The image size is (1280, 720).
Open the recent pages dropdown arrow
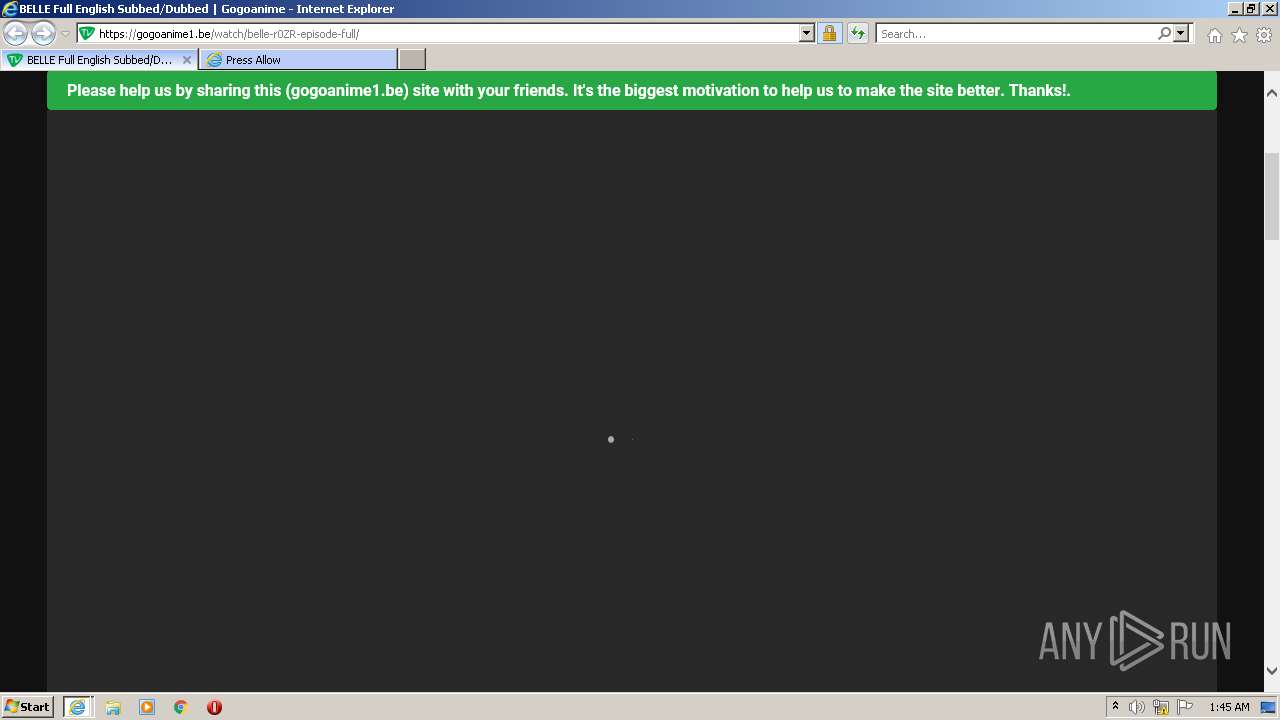click(65, 34)
